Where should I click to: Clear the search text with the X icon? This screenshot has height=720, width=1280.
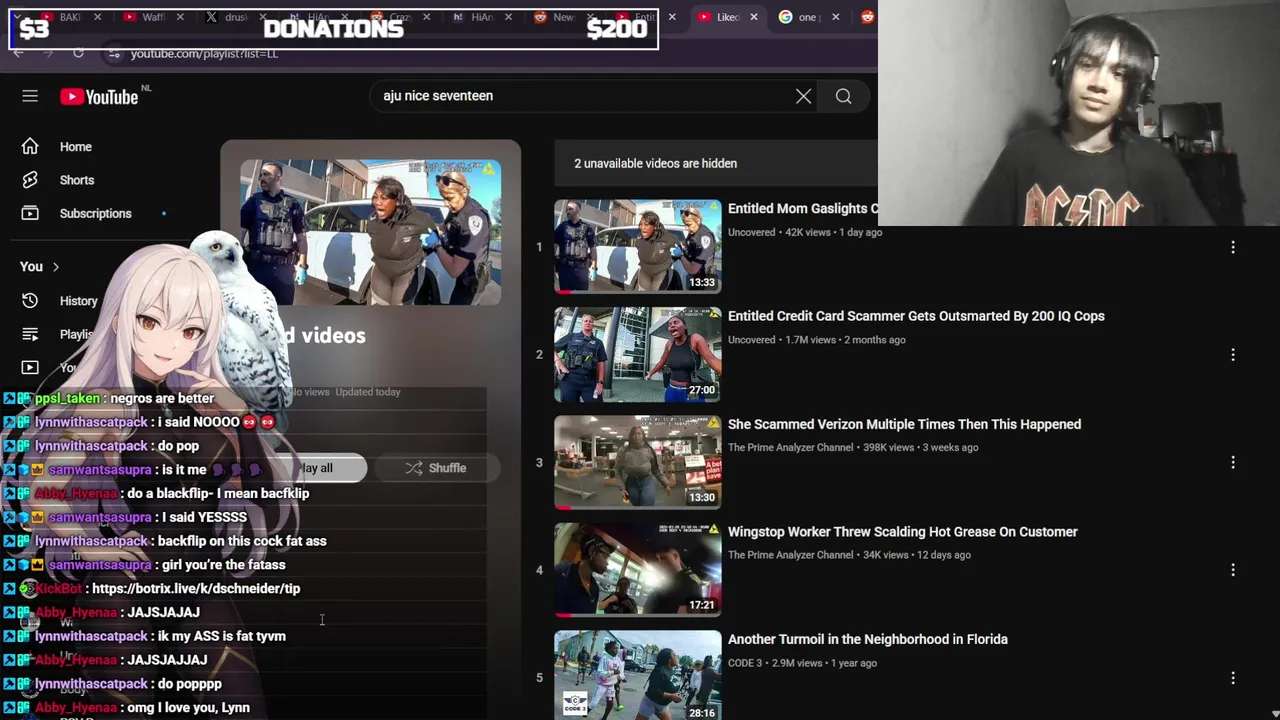pyautogui.click(x=803, y=96)
